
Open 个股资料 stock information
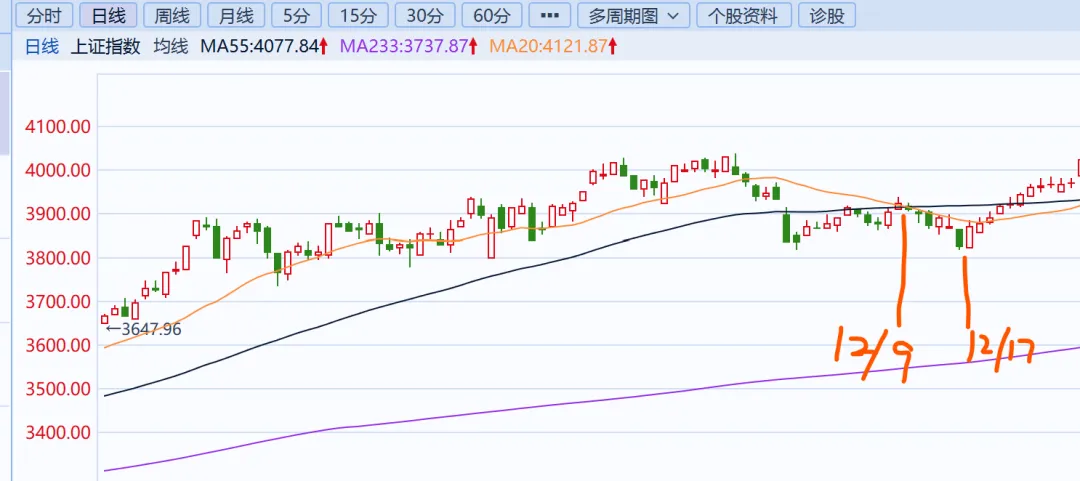click(x=742, y=15)
